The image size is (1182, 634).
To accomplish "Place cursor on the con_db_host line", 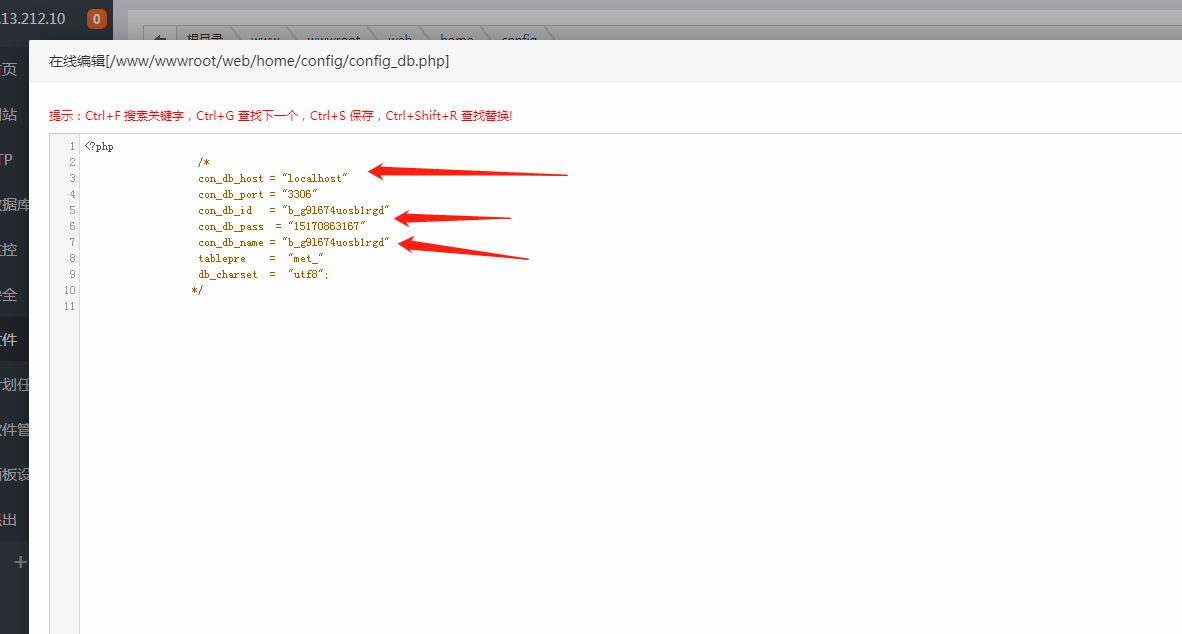I will 272,178.
